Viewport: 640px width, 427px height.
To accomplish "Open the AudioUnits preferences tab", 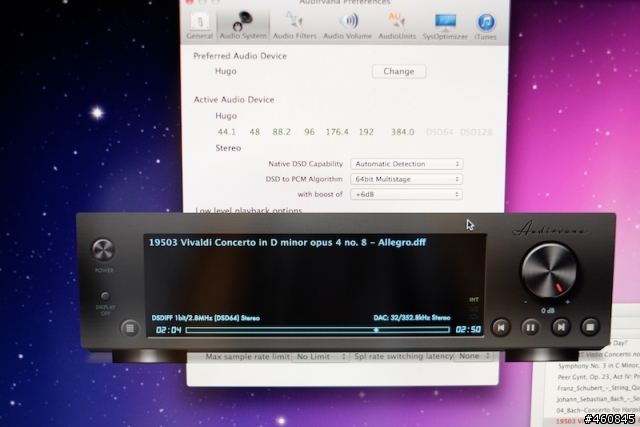I will click(x=397, y=26).
